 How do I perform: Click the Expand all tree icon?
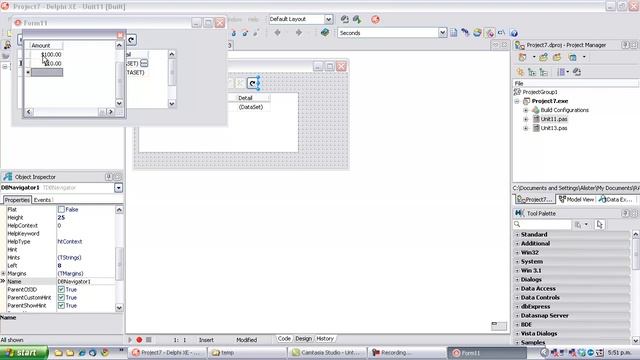pos(532,72)
